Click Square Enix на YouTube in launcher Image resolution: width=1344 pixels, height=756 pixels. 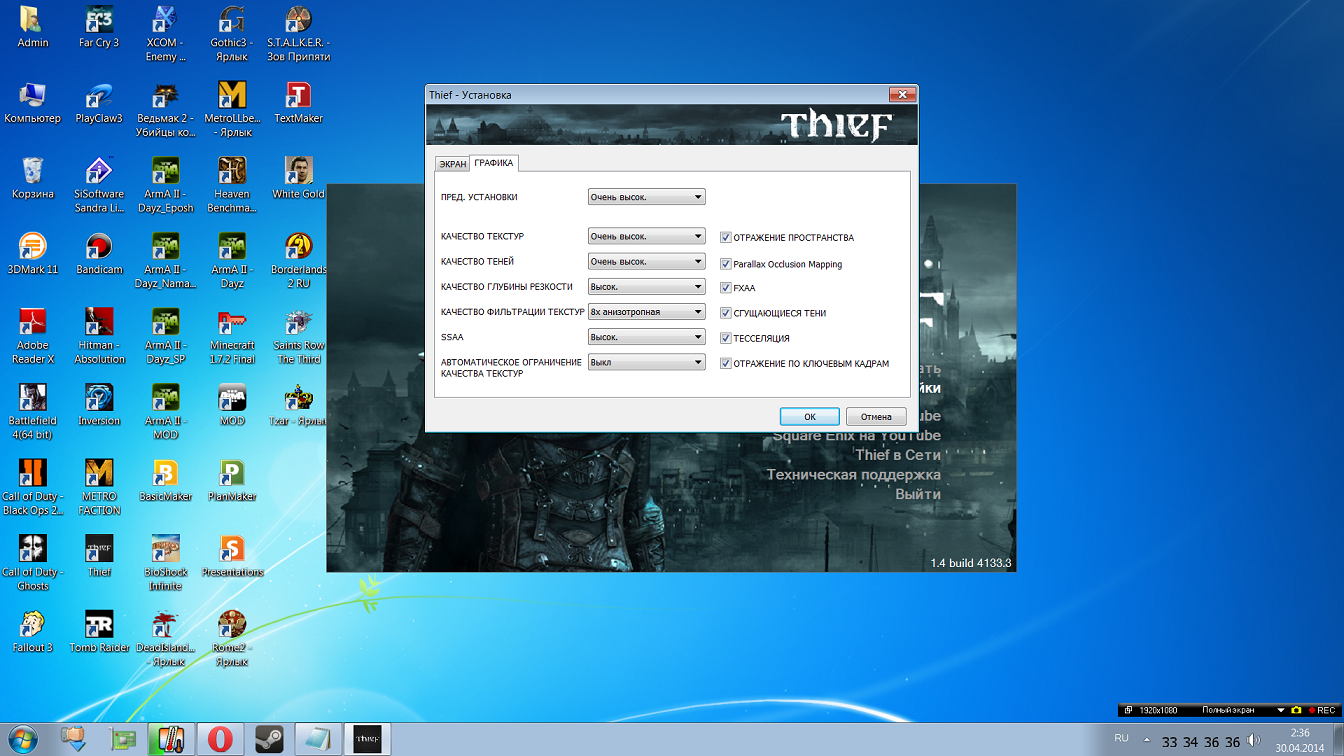click(x=857, y=436)
